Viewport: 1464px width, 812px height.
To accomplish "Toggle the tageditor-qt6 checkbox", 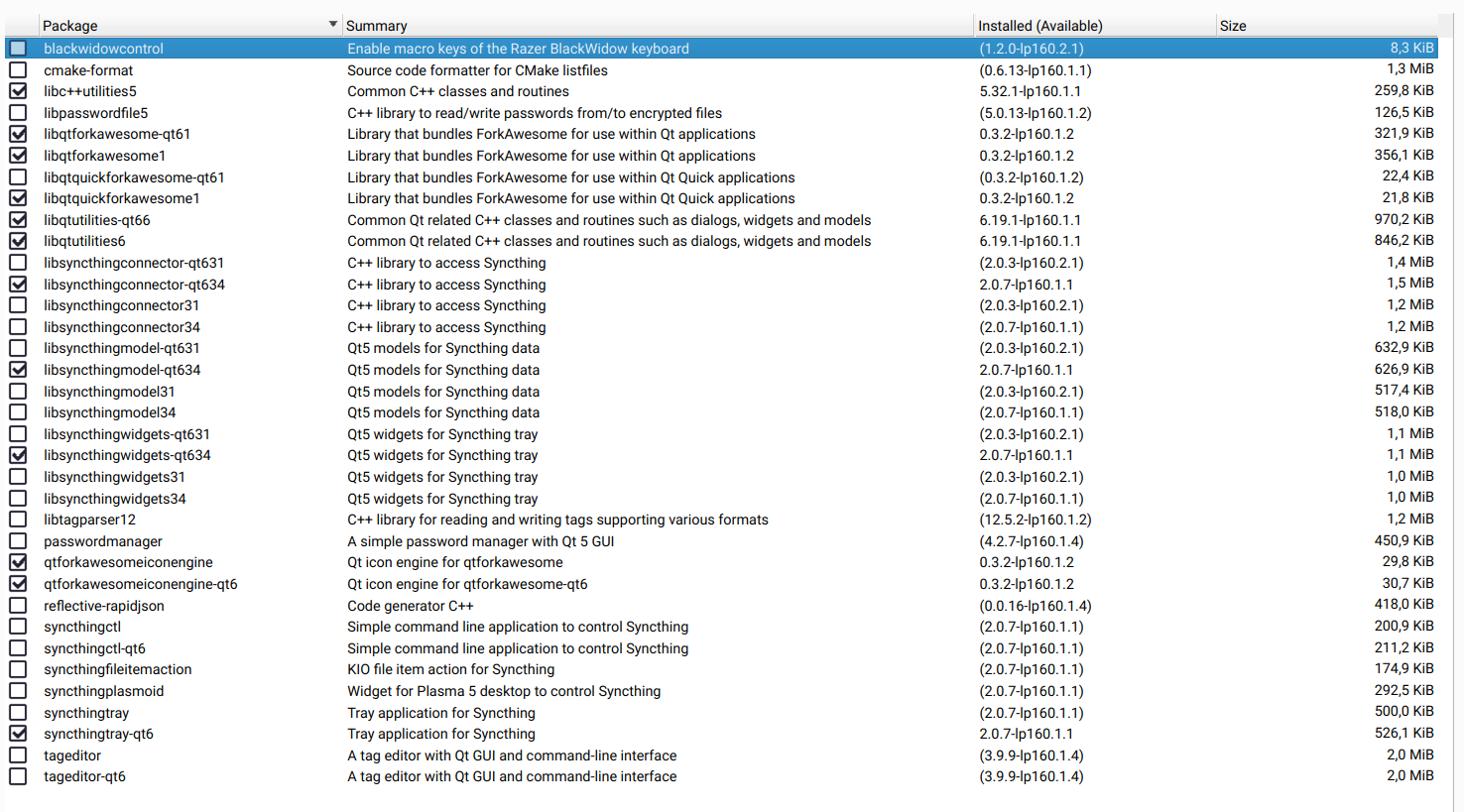I will pyautogui.click(x=18, y=776).
